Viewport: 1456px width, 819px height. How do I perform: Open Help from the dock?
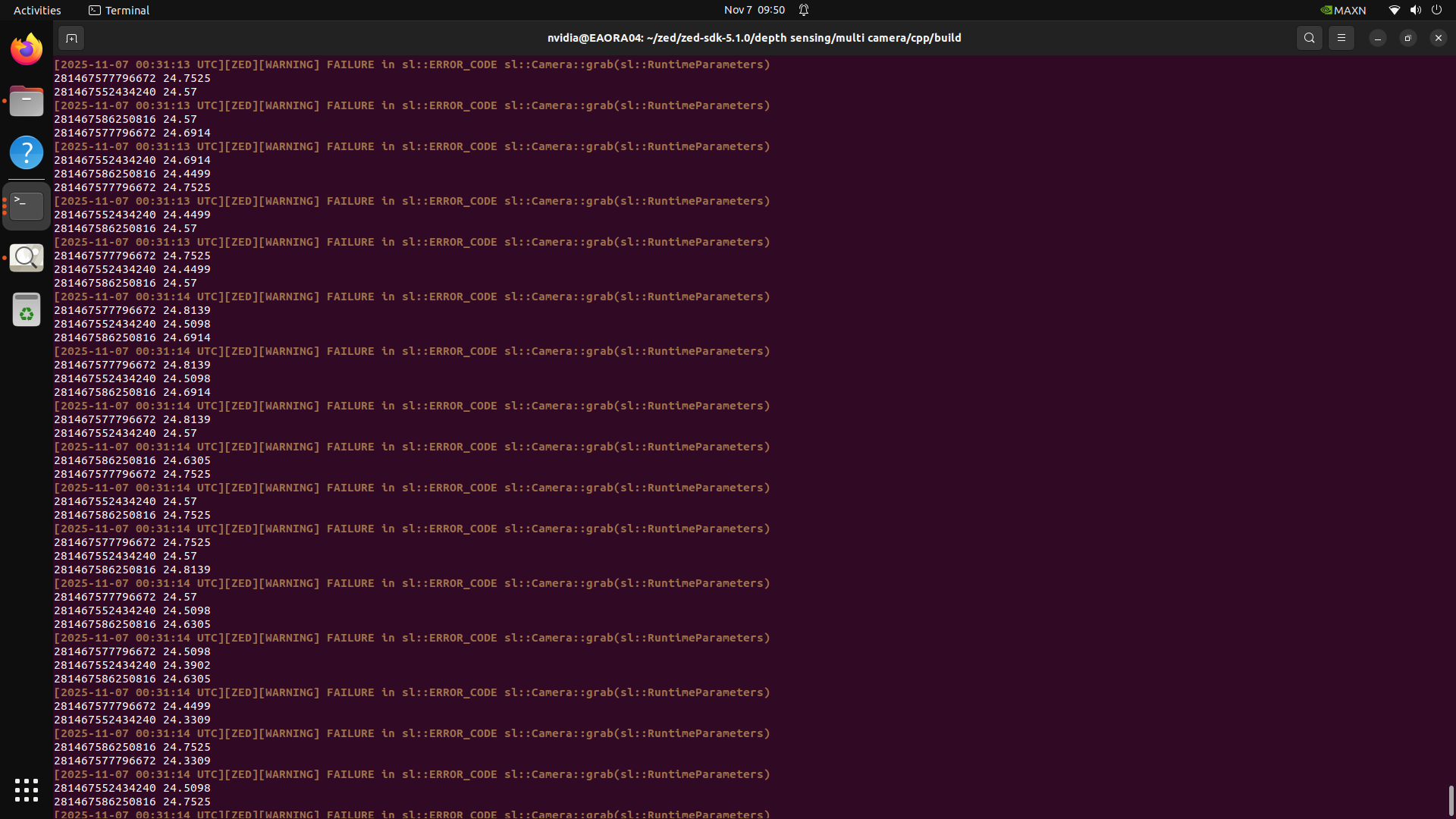pos(27,152)
